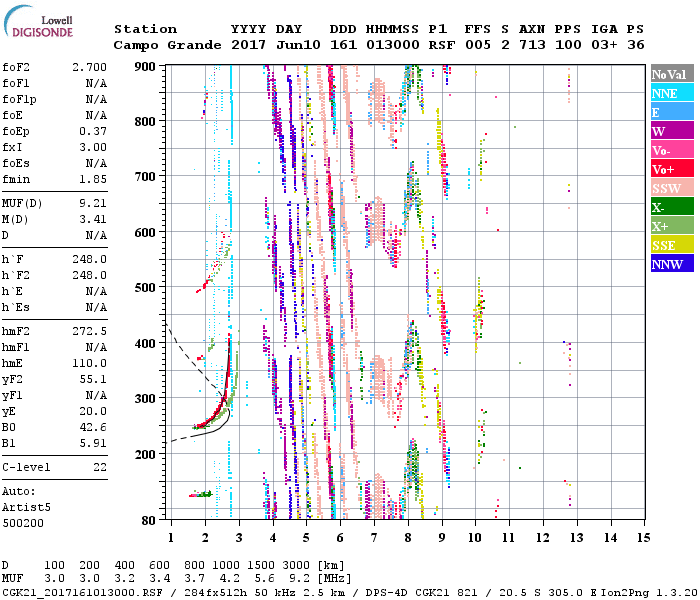Click the MUF 9.2 table value
The width and height of the screenshot is (700, 600).
(300, 579)
